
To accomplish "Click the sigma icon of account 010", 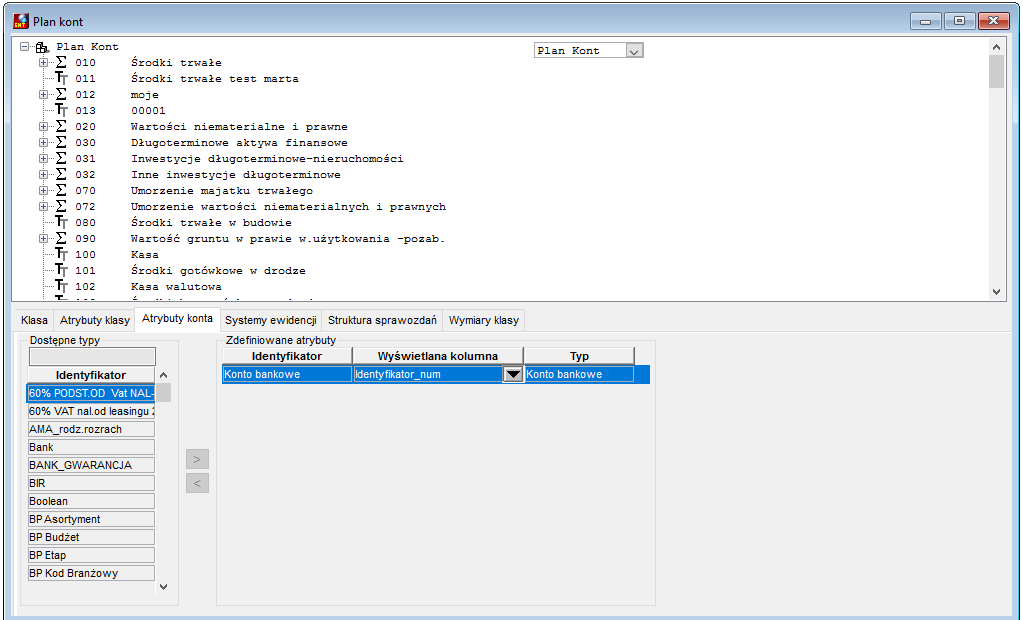I will coord(61,63).
